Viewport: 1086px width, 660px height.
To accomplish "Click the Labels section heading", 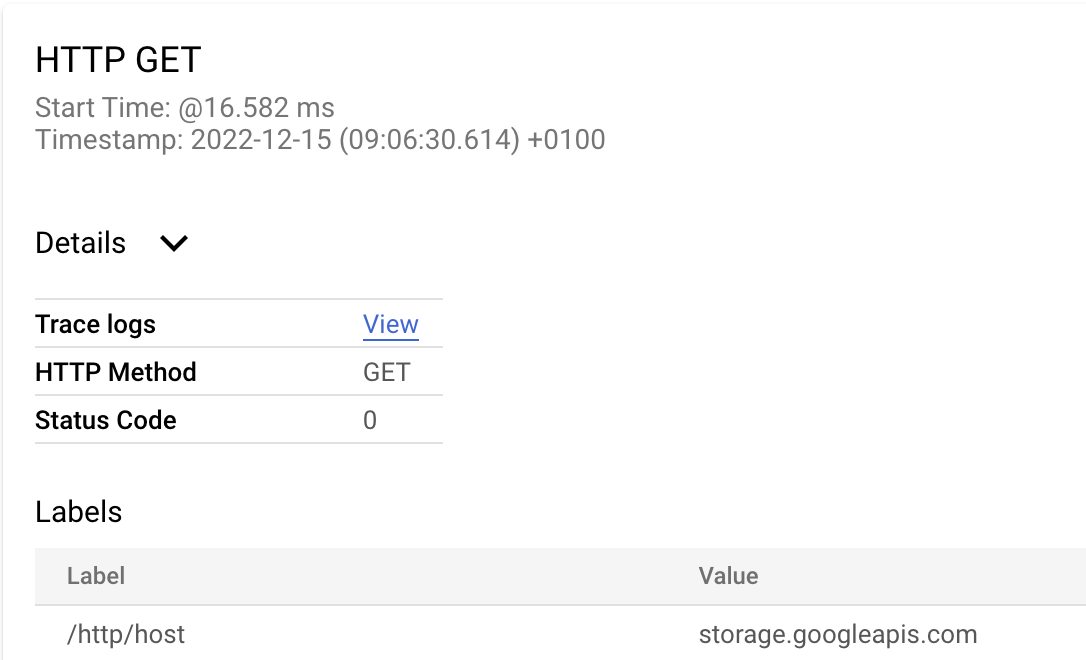I will click(x=78, y=512).
